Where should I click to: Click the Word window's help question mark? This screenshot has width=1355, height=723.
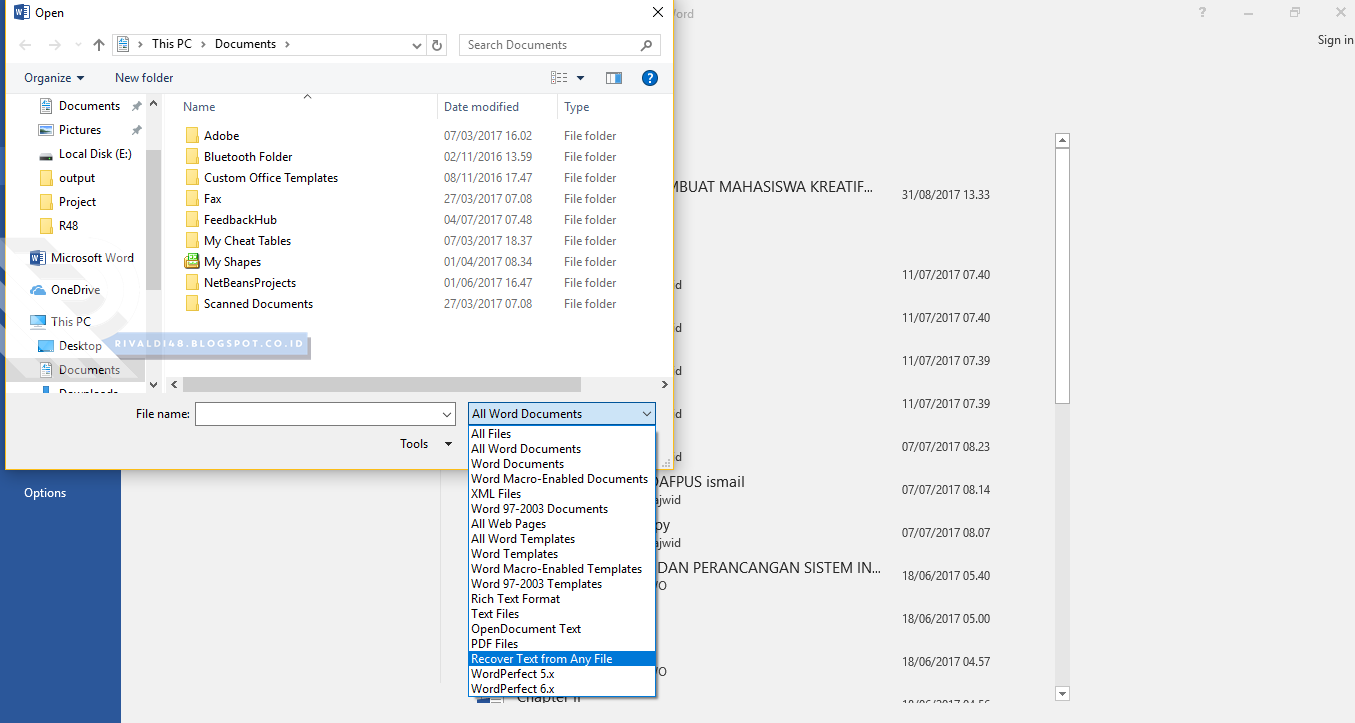[1202, 13]
